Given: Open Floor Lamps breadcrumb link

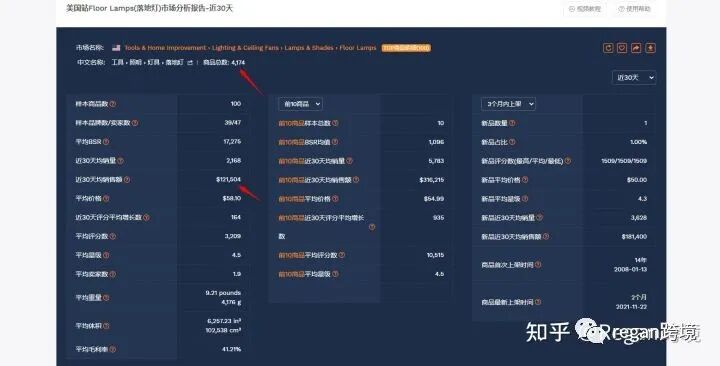Looking at the screenshot, I should coord(358,48).
